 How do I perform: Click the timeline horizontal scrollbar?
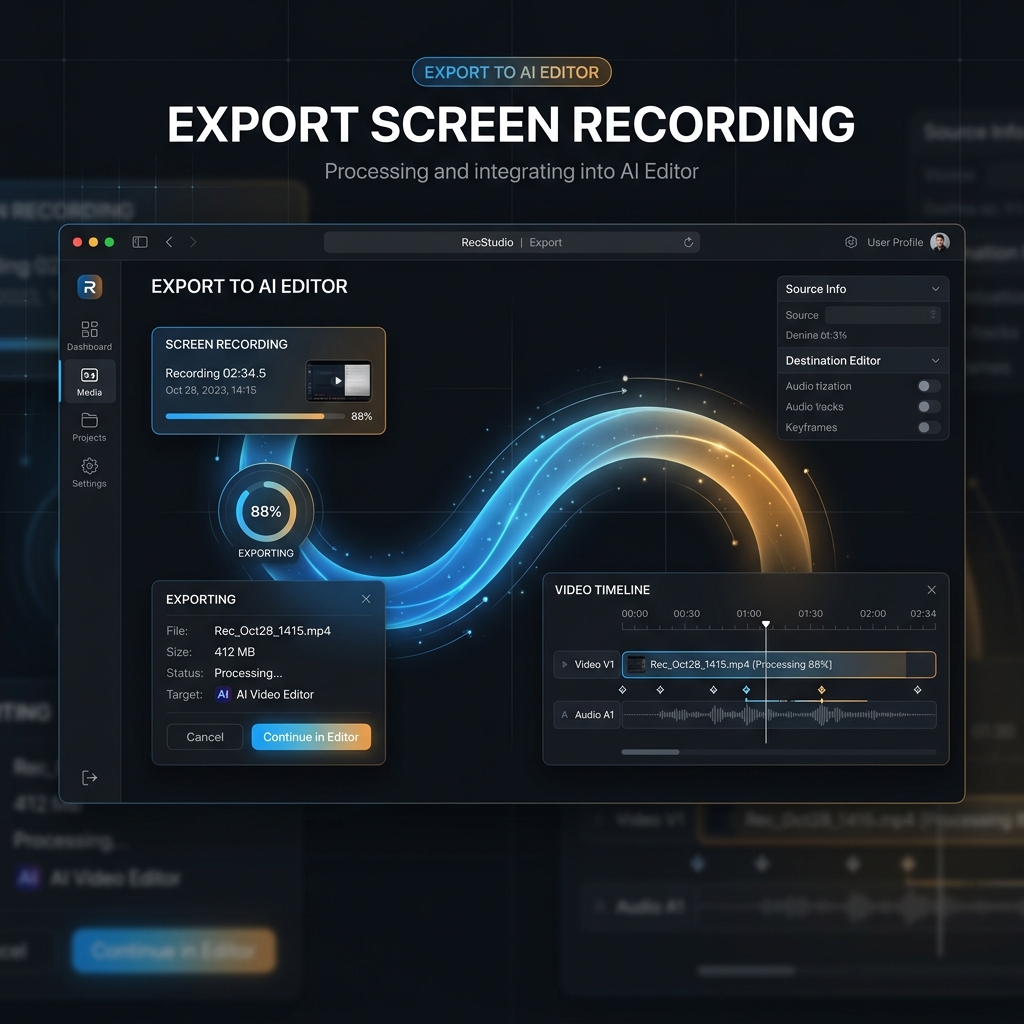650,752
